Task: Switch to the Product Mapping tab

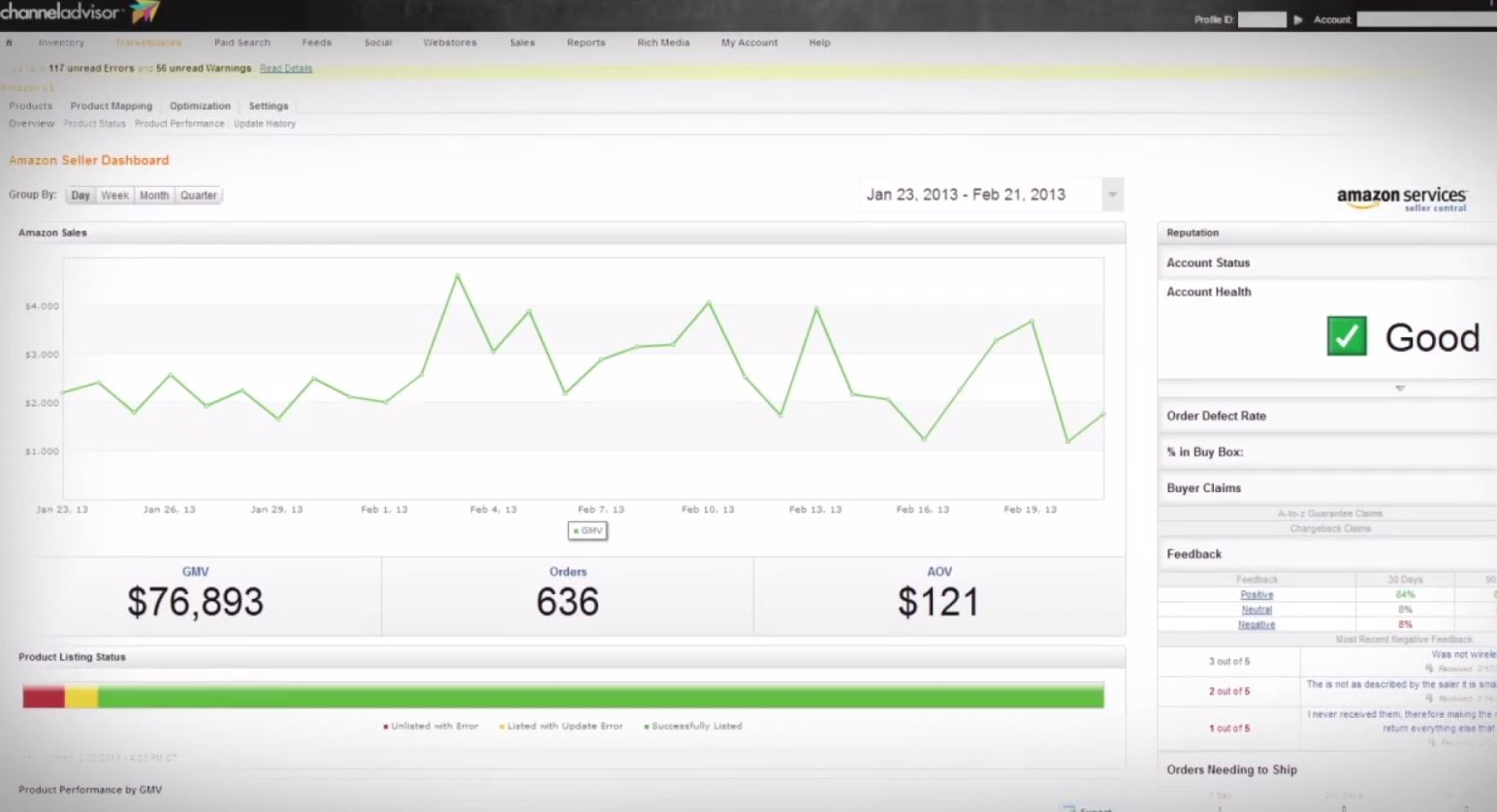Action: (111, 107)
